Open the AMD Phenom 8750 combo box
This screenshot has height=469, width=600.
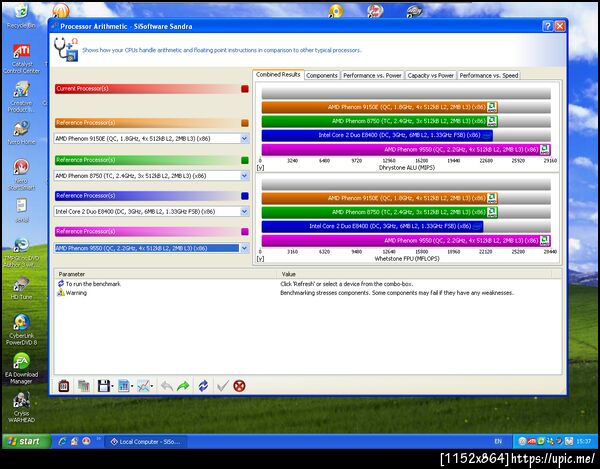[x=152, y=176]
